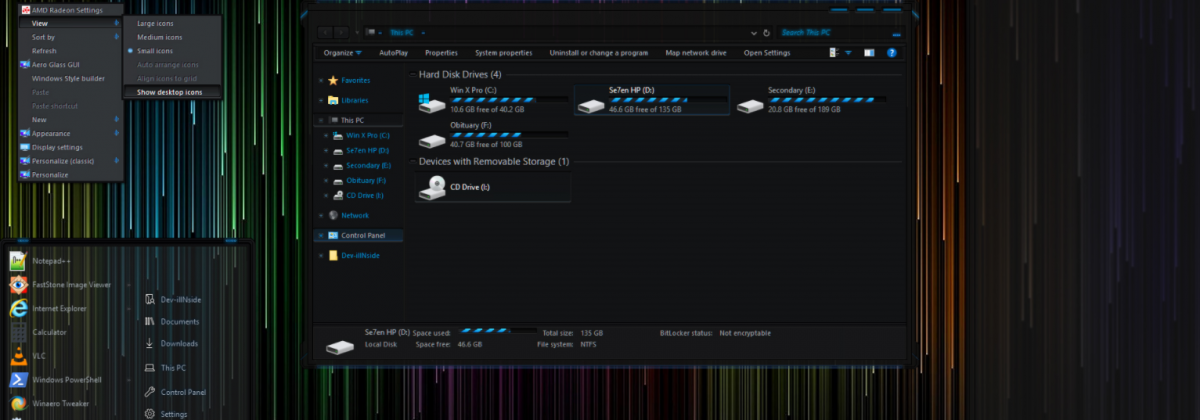Open Display settings from context menu
Viewport: 1200px width, 420px height.
71,147
